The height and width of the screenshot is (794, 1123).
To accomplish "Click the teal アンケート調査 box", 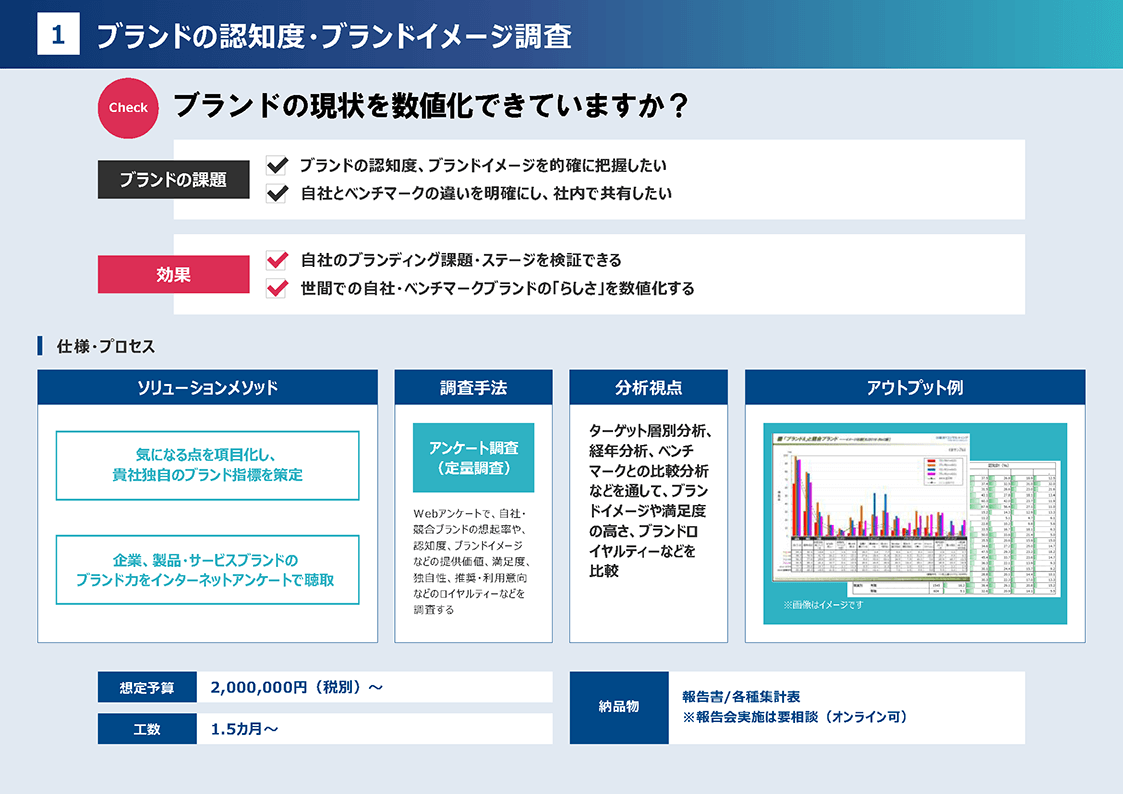I will (x=473, y=458).
